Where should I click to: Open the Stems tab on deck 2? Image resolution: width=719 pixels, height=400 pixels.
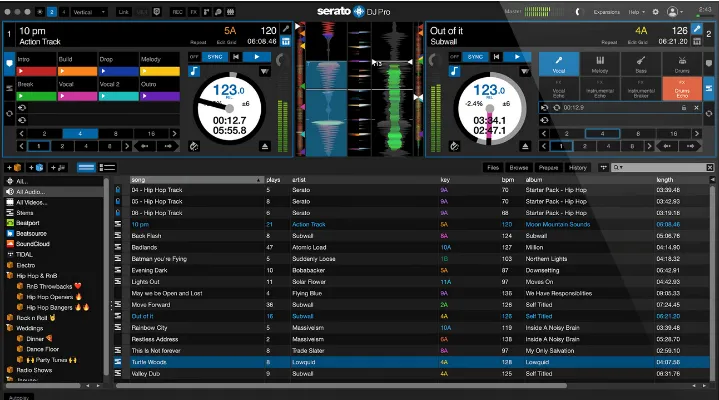tap(708, 88)
